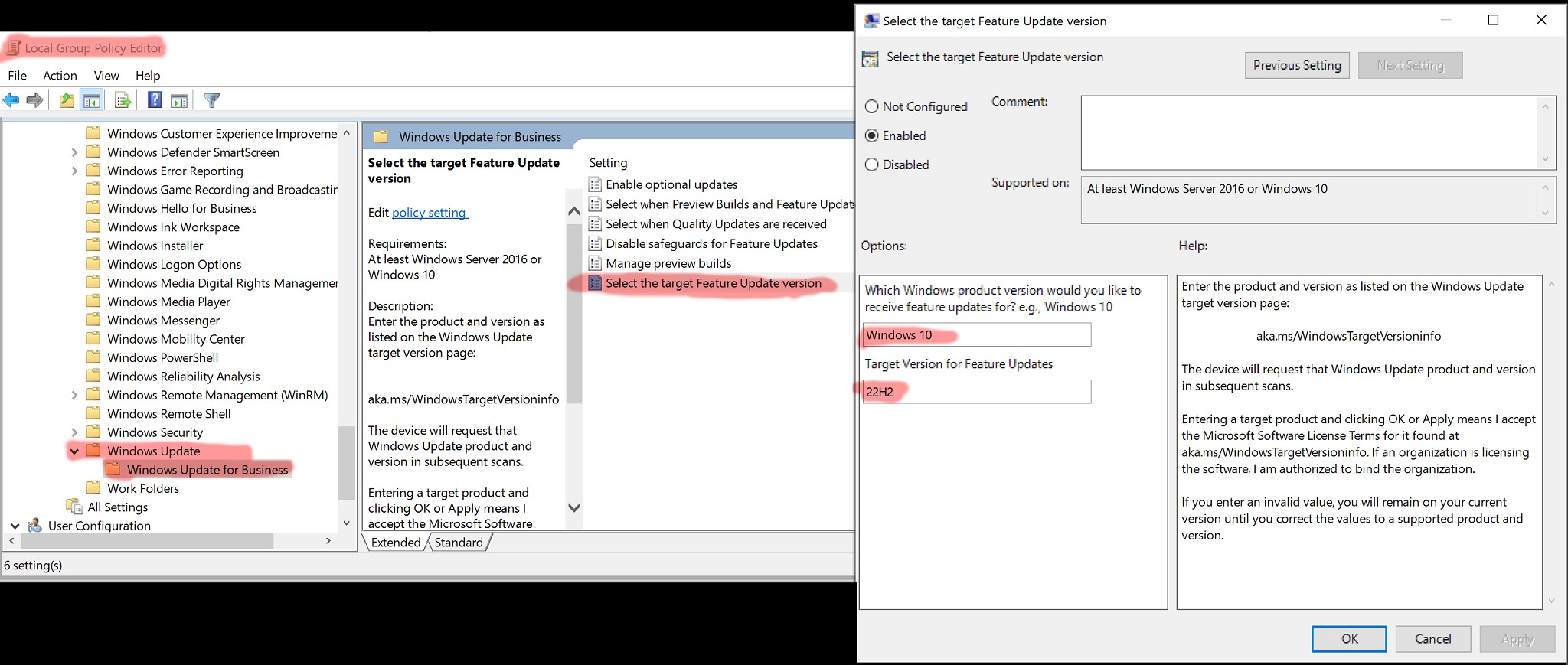Click the policy dialog title bar icon
The width and height of the screenshot is (1568, 665).
(871, 21)
